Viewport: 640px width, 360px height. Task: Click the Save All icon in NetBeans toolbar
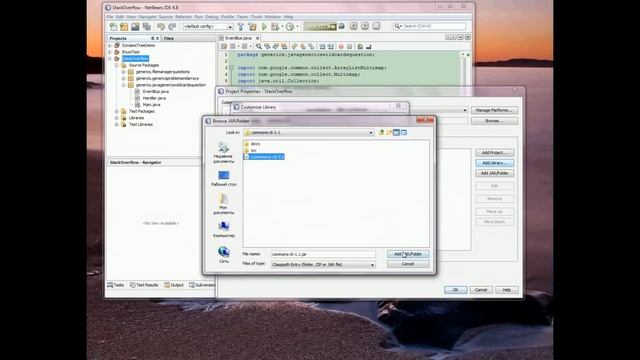coord(147,27)
